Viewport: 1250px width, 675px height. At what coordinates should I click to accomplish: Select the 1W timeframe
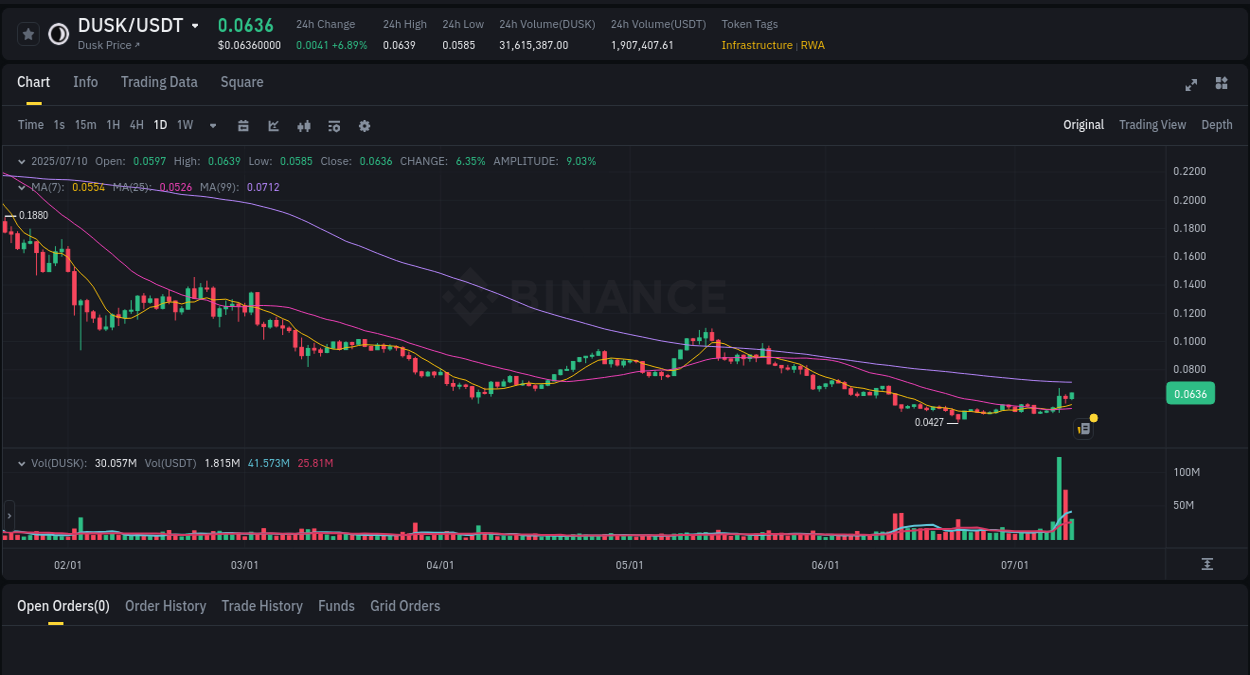[x=184, y=125]
